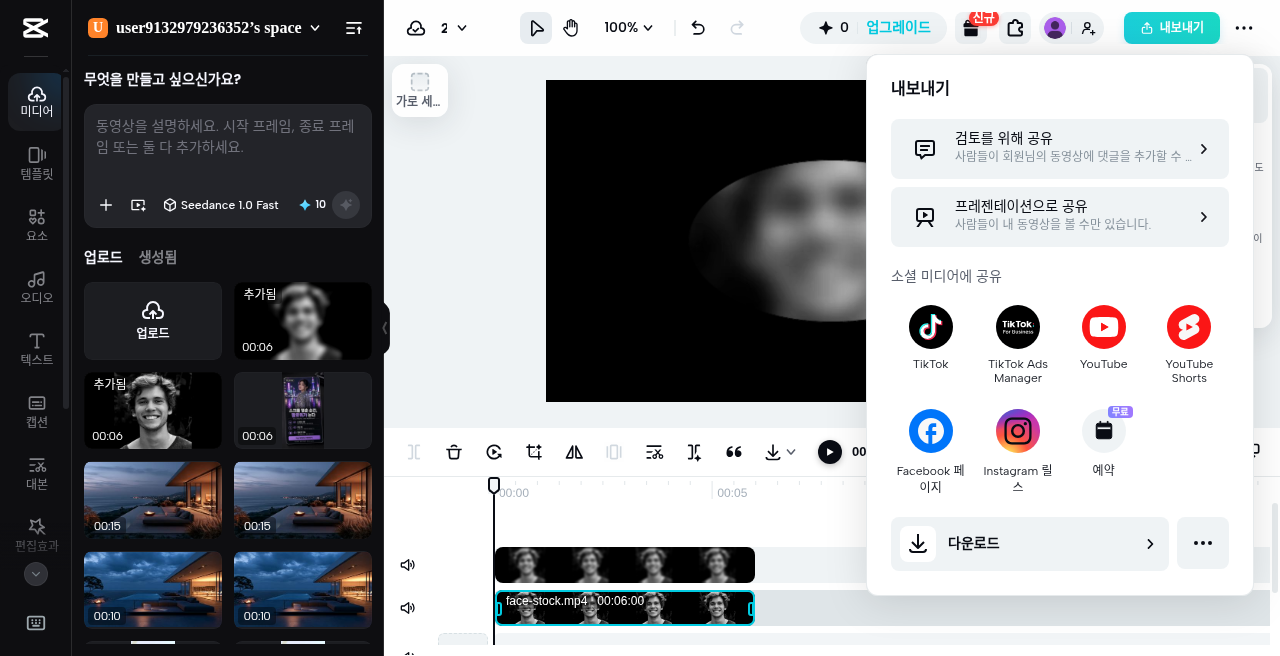Click the invite collaborator icon
Image resolution: width=1280 pixels, height=656 pixels.
click(x=1089, y=28)
